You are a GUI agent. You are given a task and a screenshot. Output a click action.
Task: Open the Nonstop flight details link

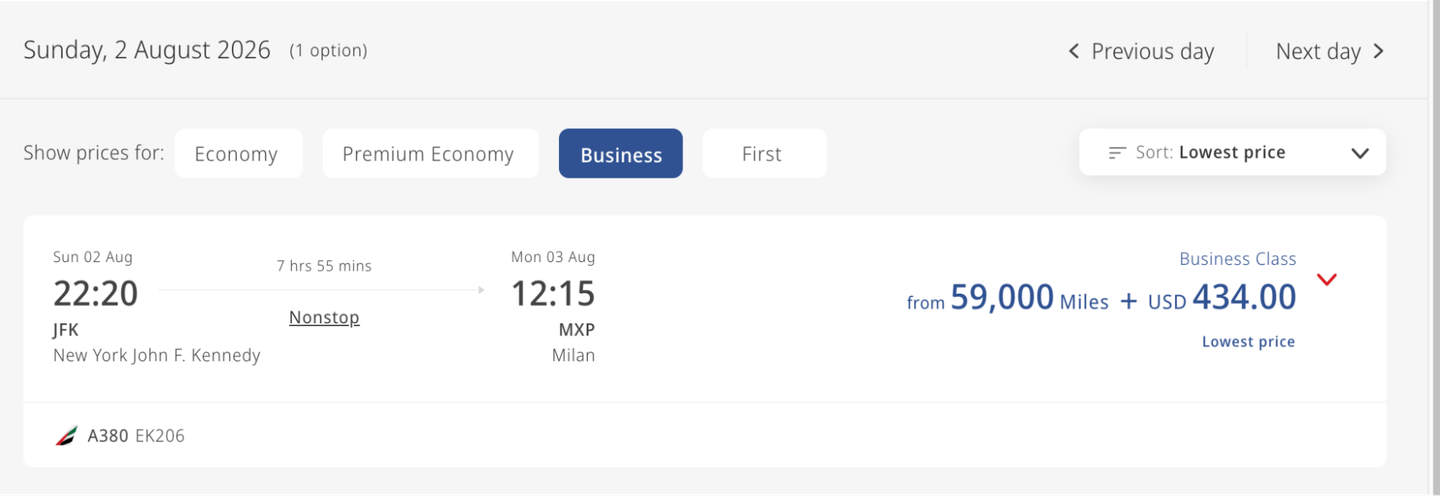click(324, 317)
